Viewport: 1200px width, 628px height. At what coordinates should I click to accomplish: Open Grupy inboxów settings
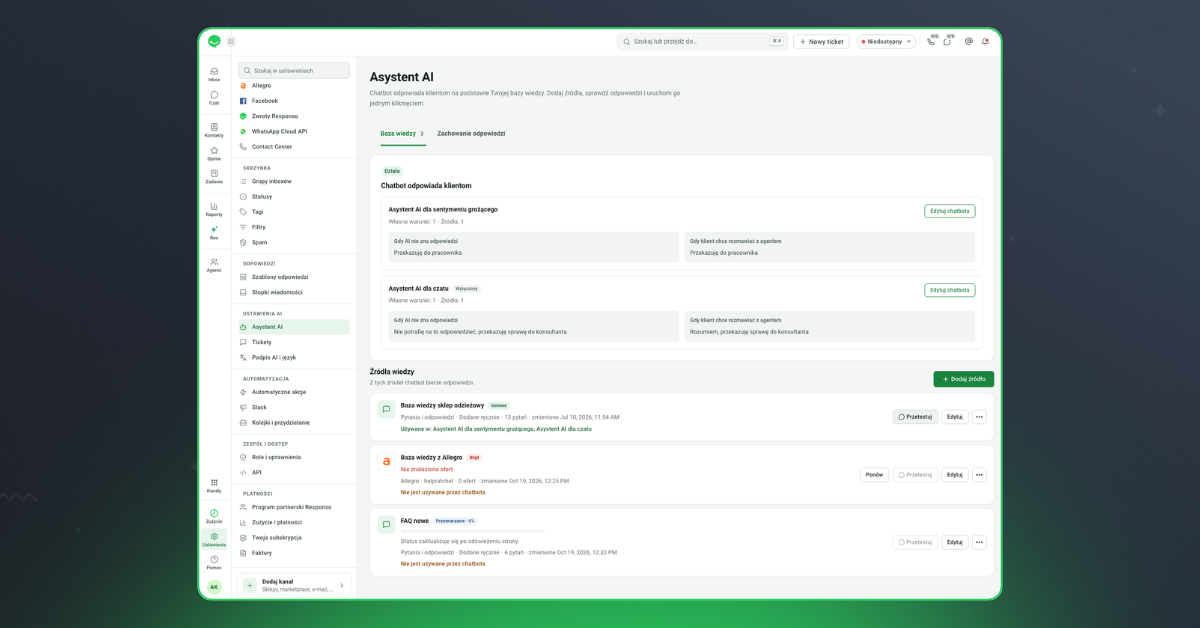pyautogui.click(x=294, y=181)
